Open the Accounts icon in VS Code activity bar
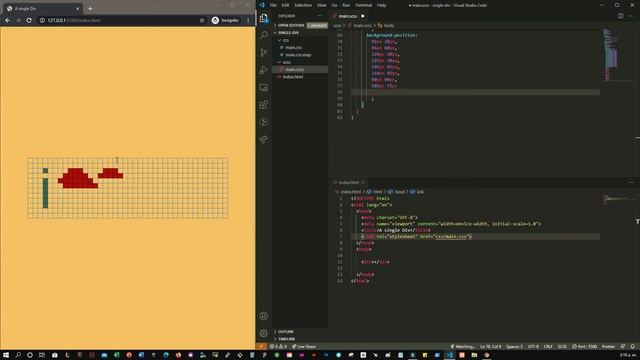This screenshot has height=360, width=640. tap(264, 316)
